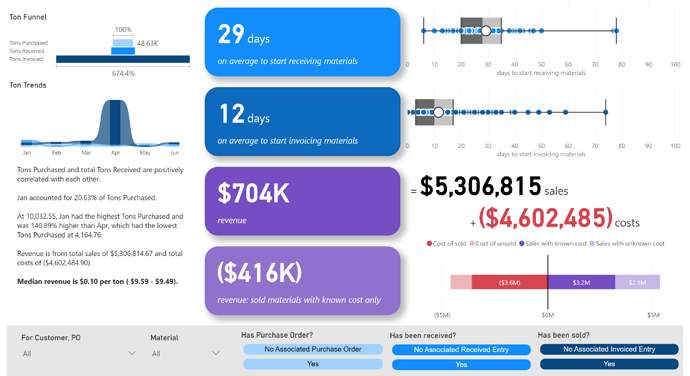Click the Sales with known cost legend dot

pyautogui.click(x=522, y=243)
